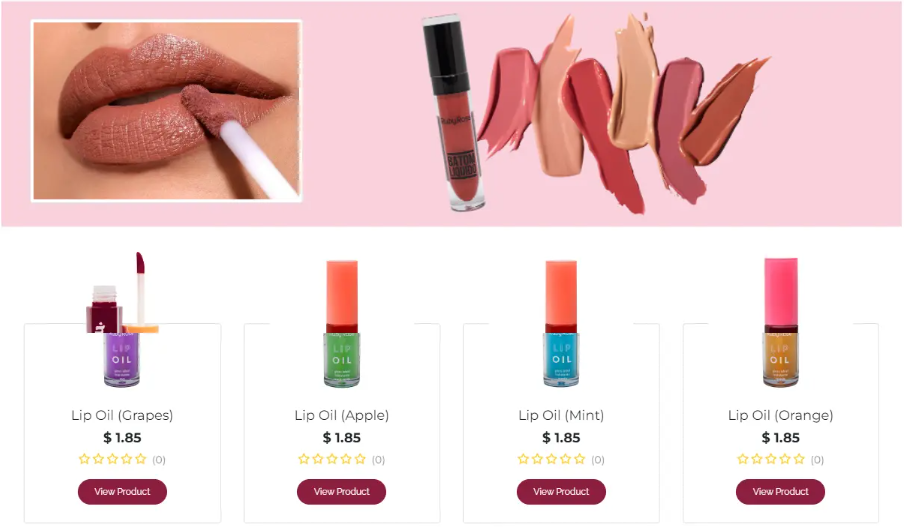Click the review count (0) for Lip Oil (Mint)
Image resolution: width=904 pixels, height=527 pixels.
tap(598, 460)
